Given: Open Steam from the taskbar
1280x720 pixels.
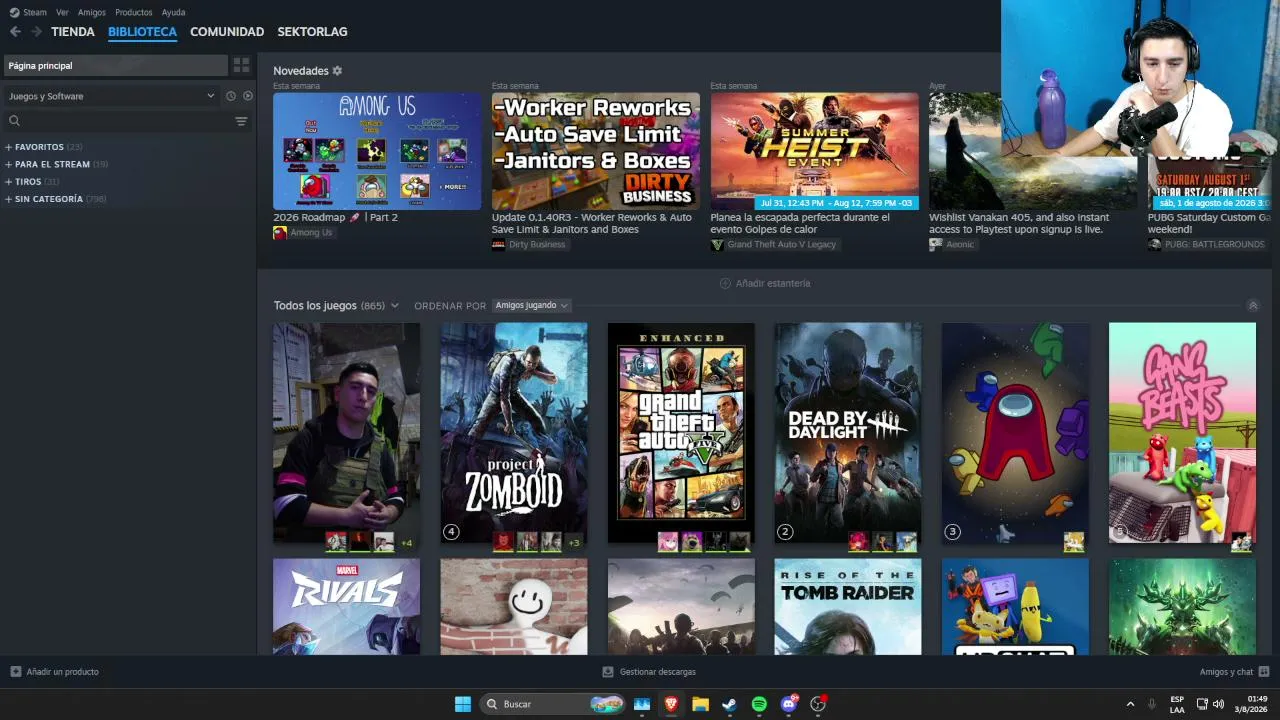Looking at the screenshot, I should pos(730,704).
